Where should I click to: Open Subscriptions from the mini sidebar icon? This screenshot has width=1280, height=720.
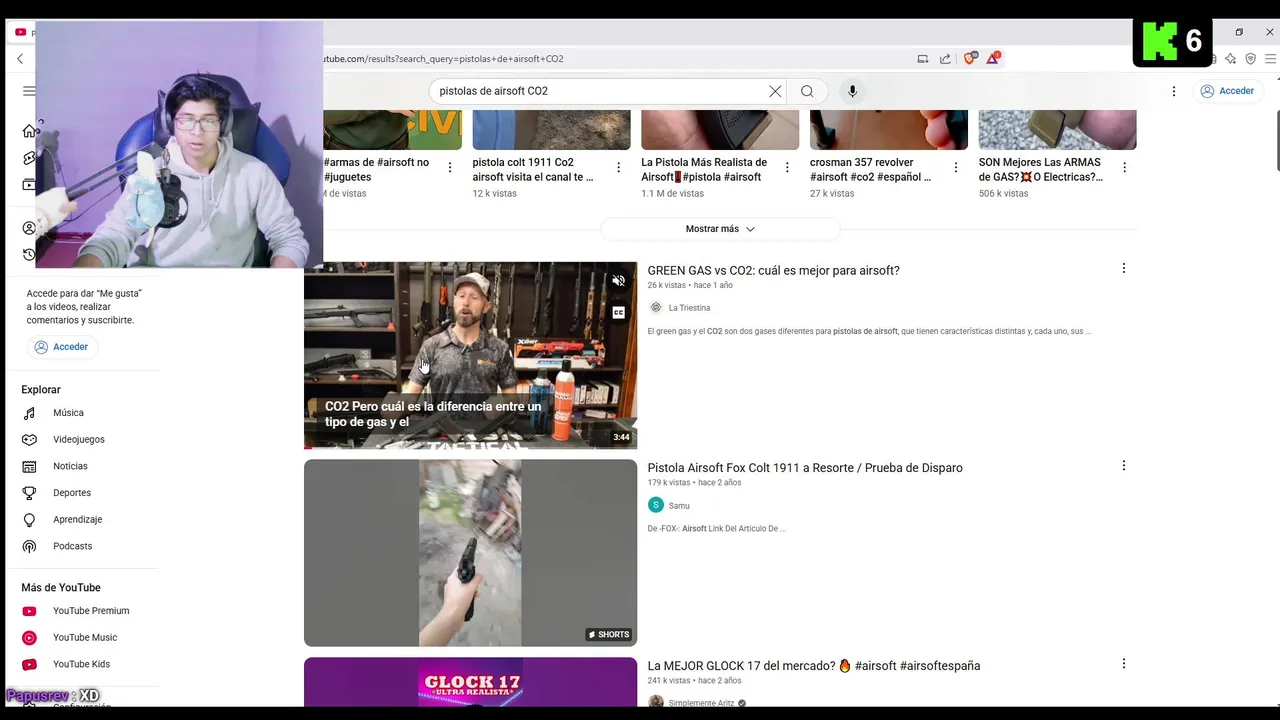(29, 185)
